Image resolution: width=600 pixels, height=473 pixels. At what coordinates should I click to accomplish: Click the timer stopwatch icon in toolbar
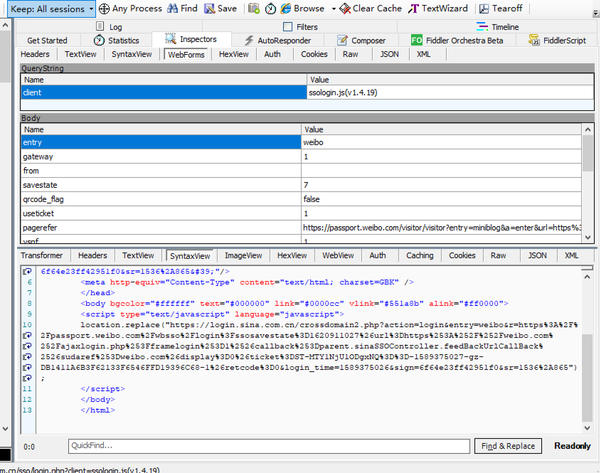click(271, 8)
